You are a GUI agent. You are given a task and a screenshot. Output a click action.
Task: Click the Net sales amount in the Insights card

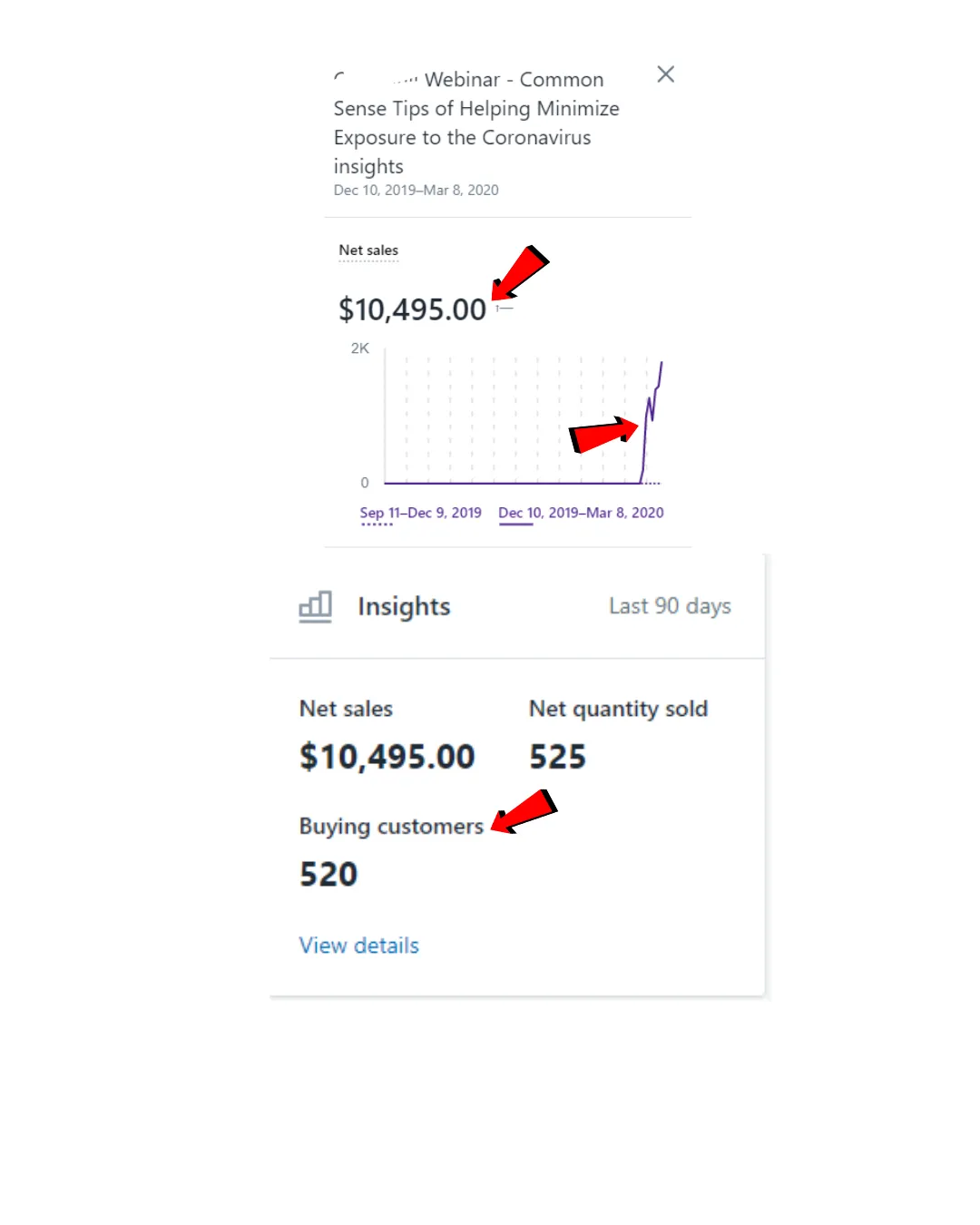coord(387,757)
